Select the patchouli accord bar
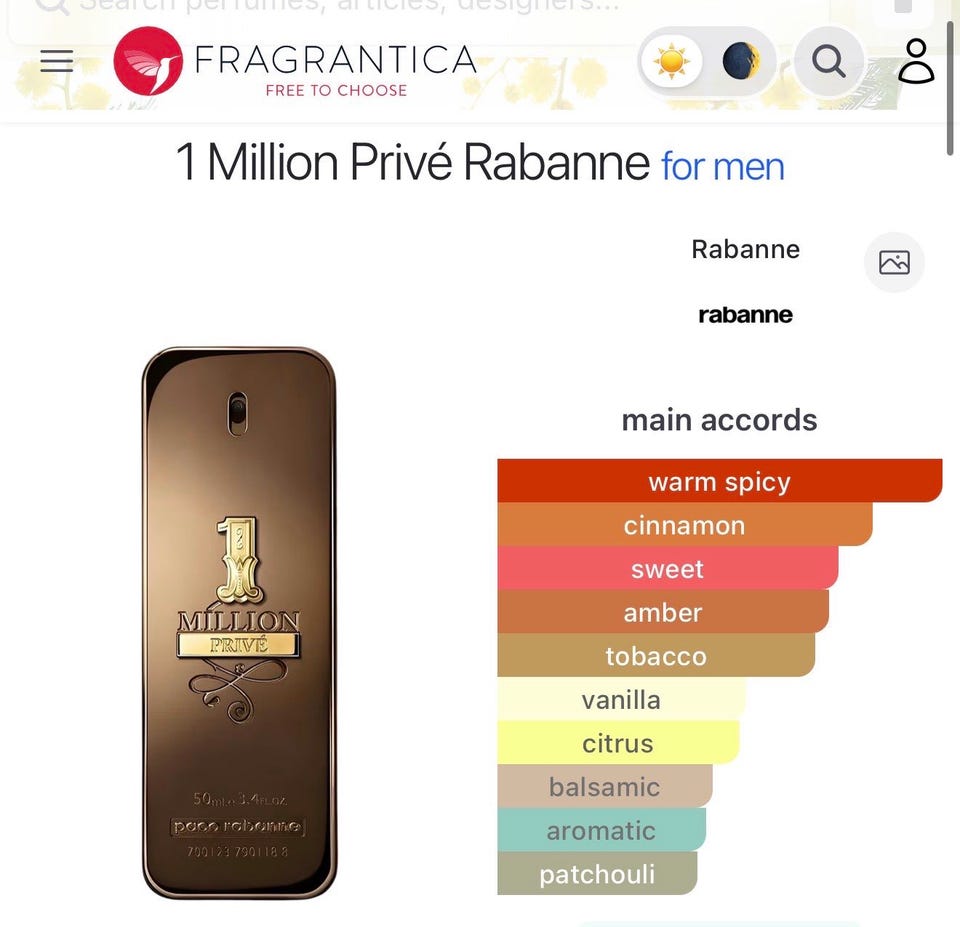The image size is (960, 927). (x=597, y=873)
